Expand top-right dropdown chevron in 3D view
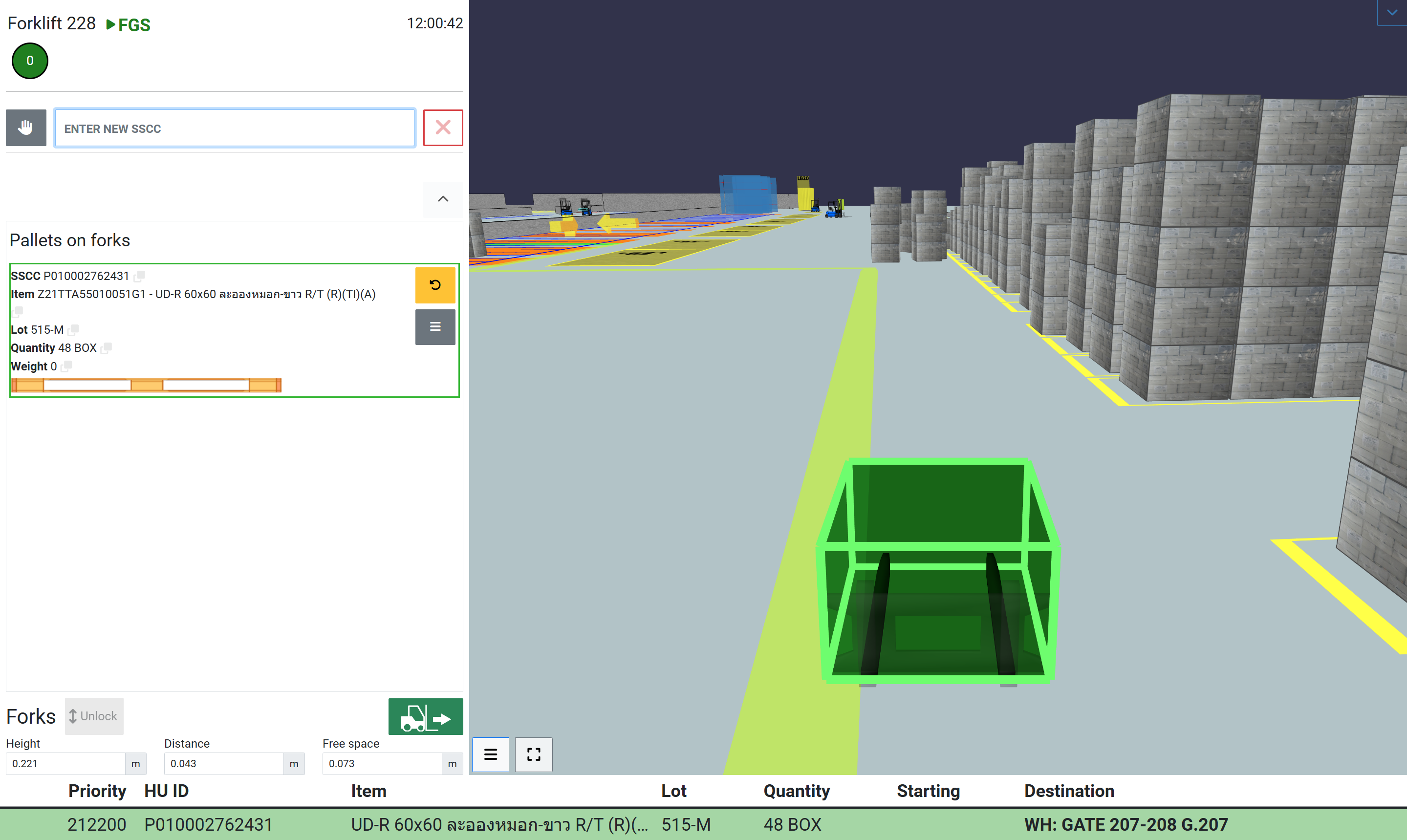This screenshot has height=840, width=1407. click(1391, 12)
